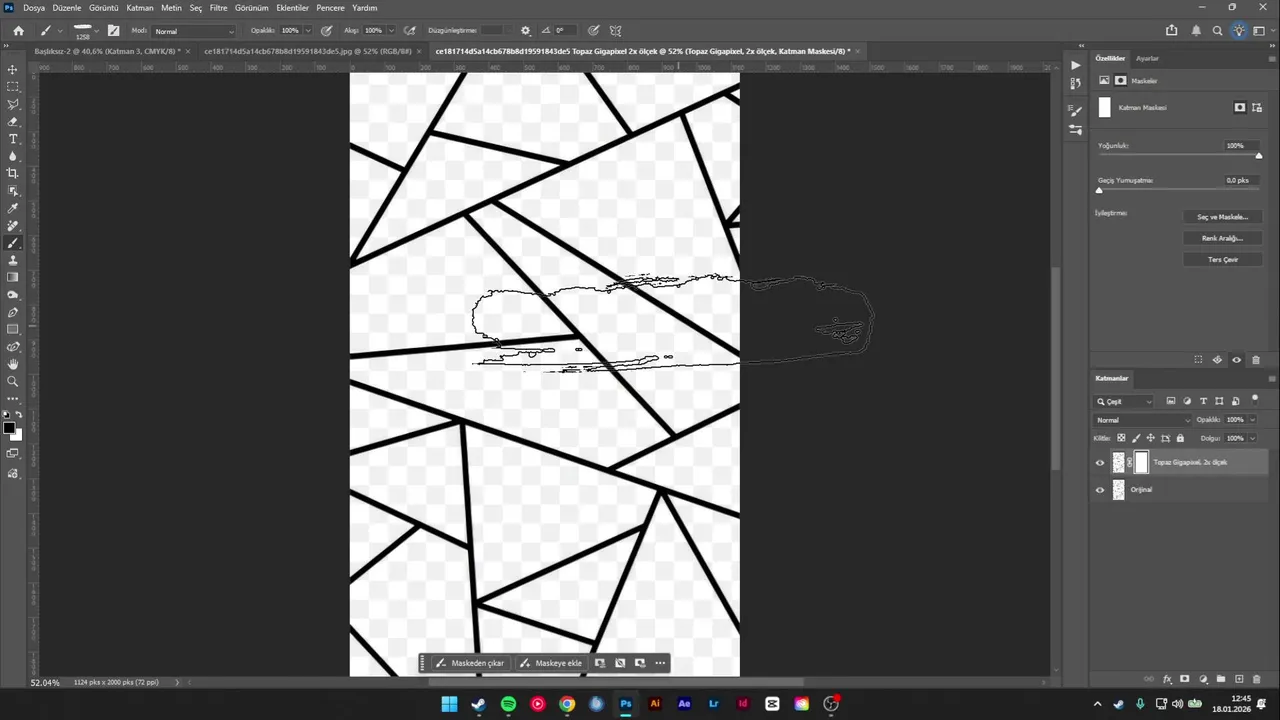
Task: Click Add layer mask icon in Layers panel
Action: point(1185,679)
